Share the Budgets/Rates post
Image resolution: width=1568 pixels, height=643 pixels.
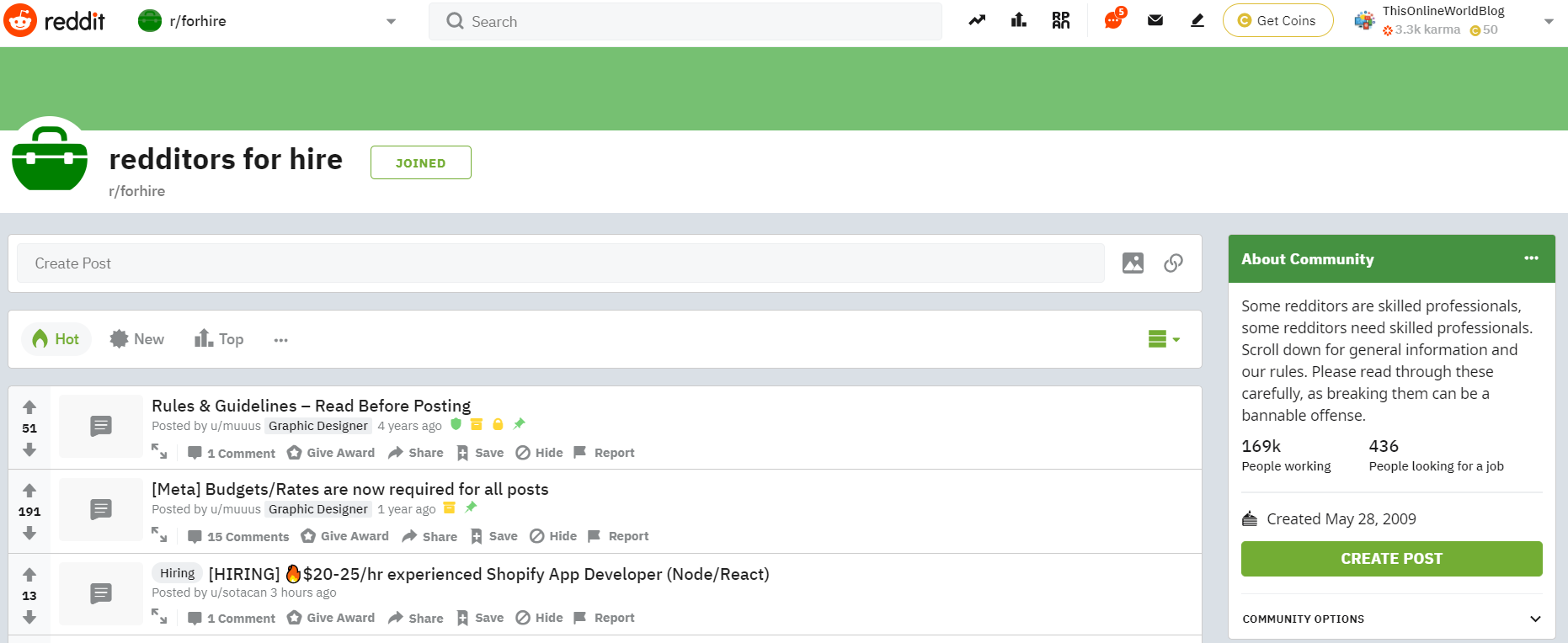point(429,536)
